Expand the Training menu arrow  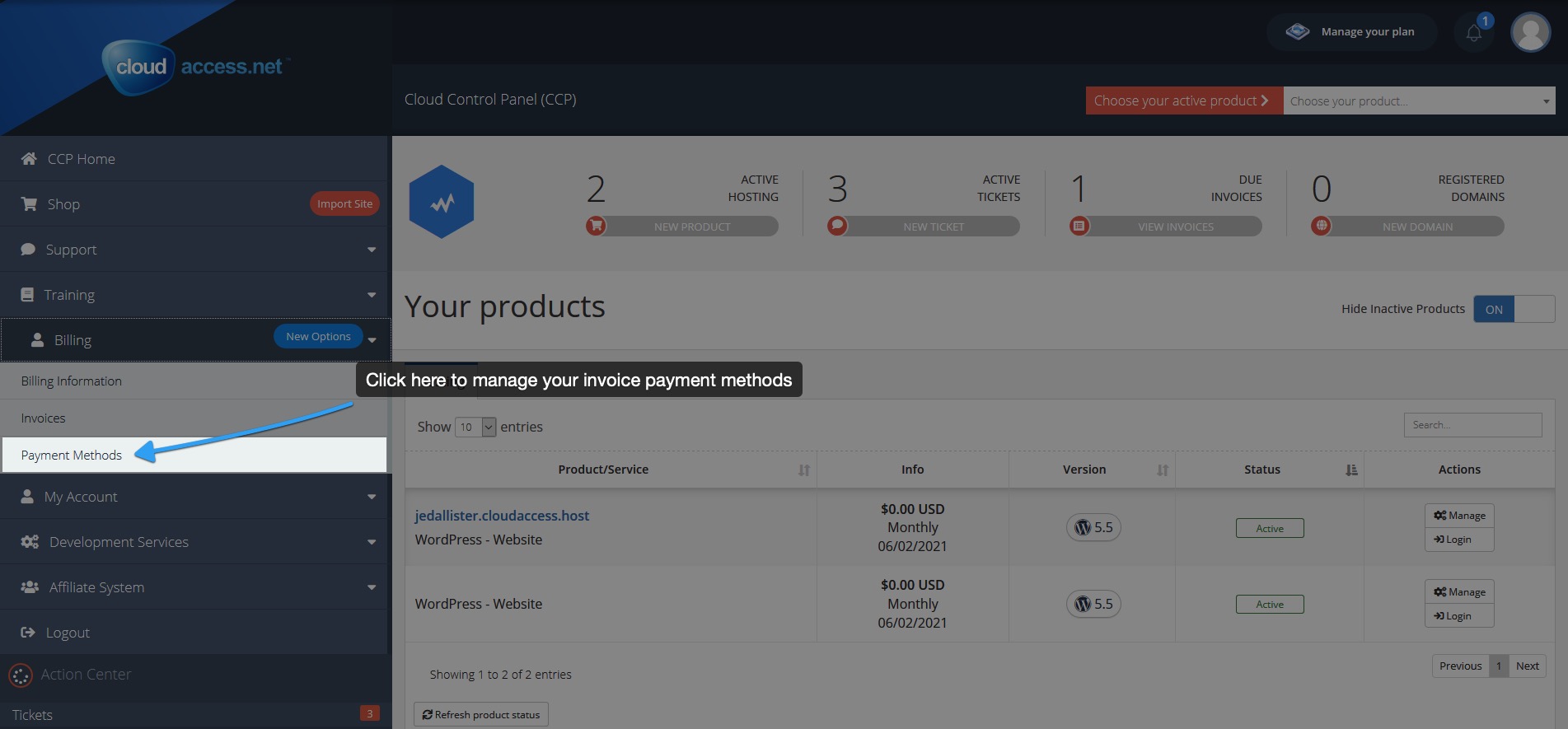[372, 295]
